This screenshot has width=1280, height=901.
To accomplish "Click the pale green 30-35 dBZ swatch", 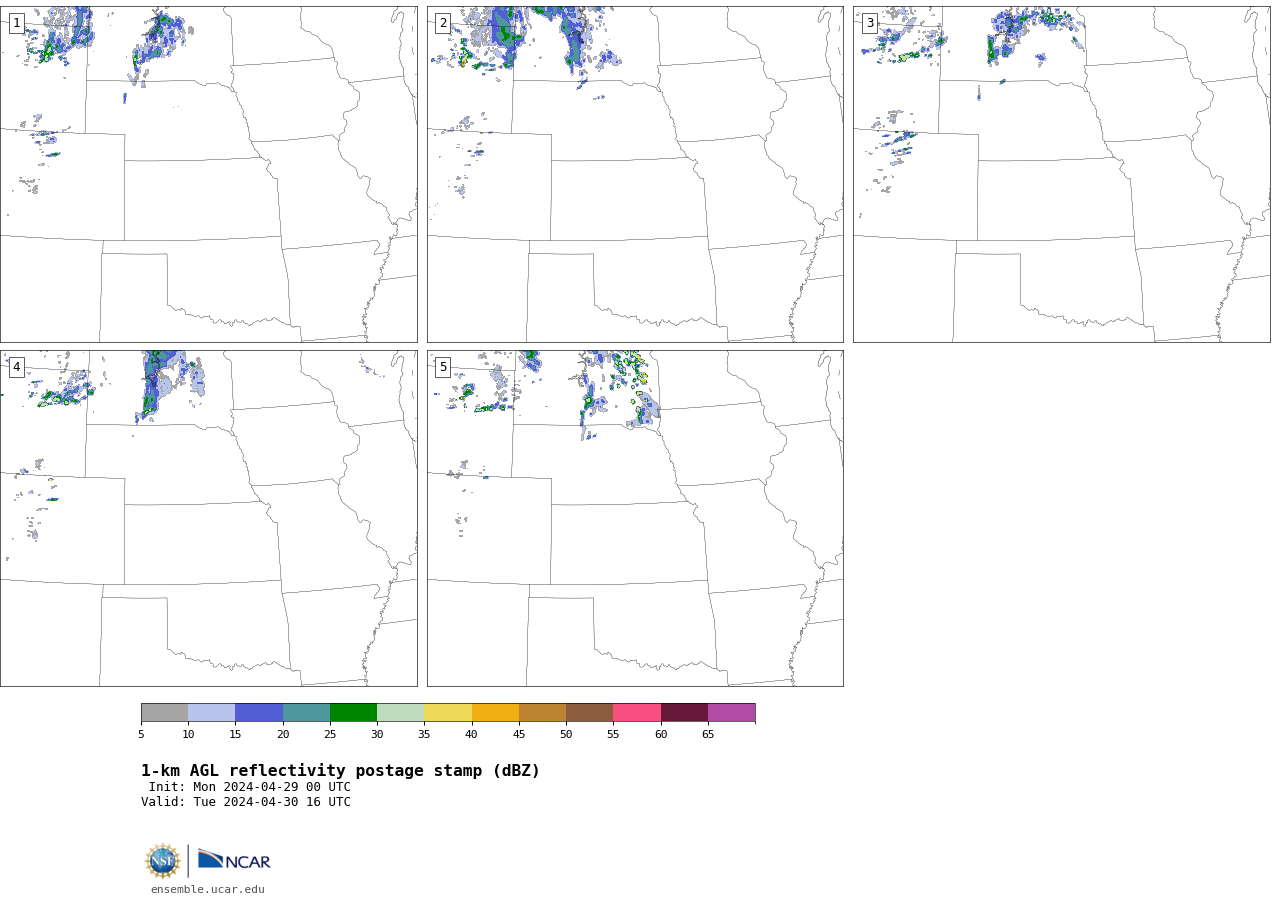I will pyautogui.click(x=400, y=713).
